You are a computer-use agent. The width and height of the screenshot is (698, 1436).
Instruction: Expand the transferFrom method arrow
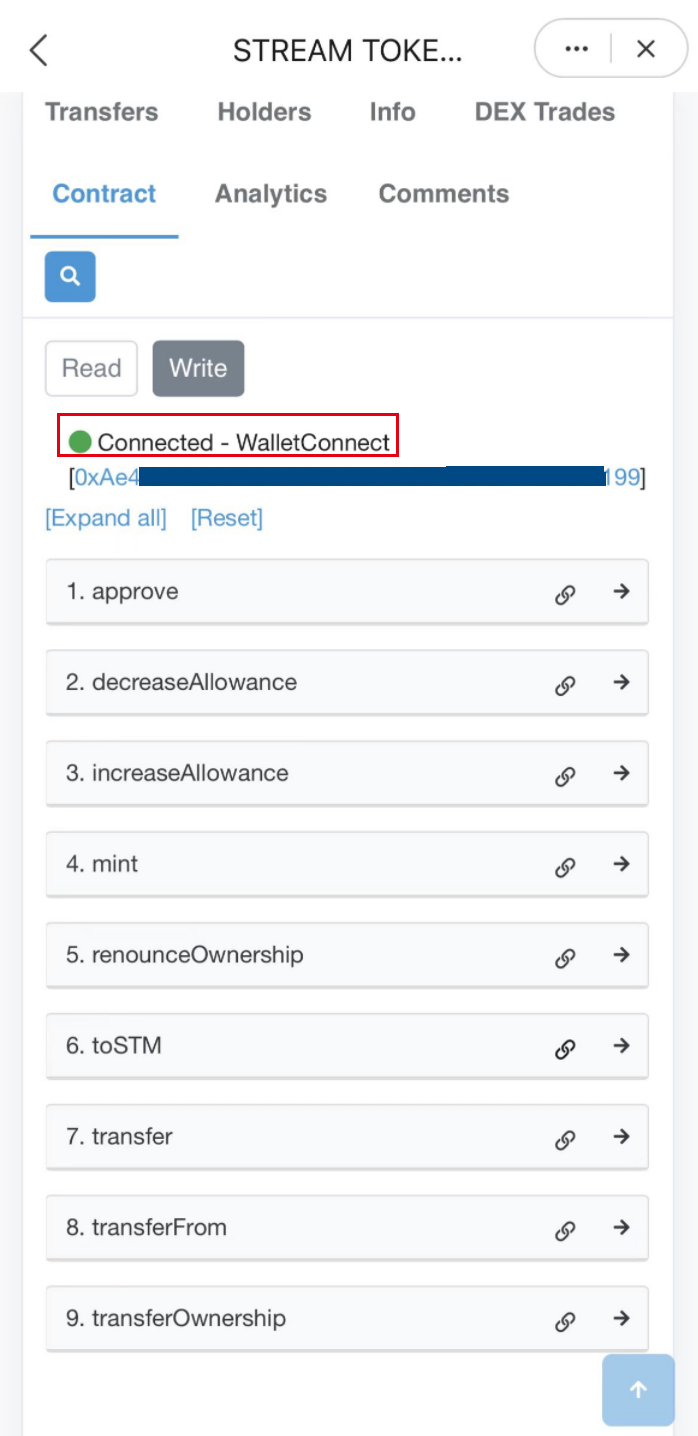click(x=621, y=1227)
